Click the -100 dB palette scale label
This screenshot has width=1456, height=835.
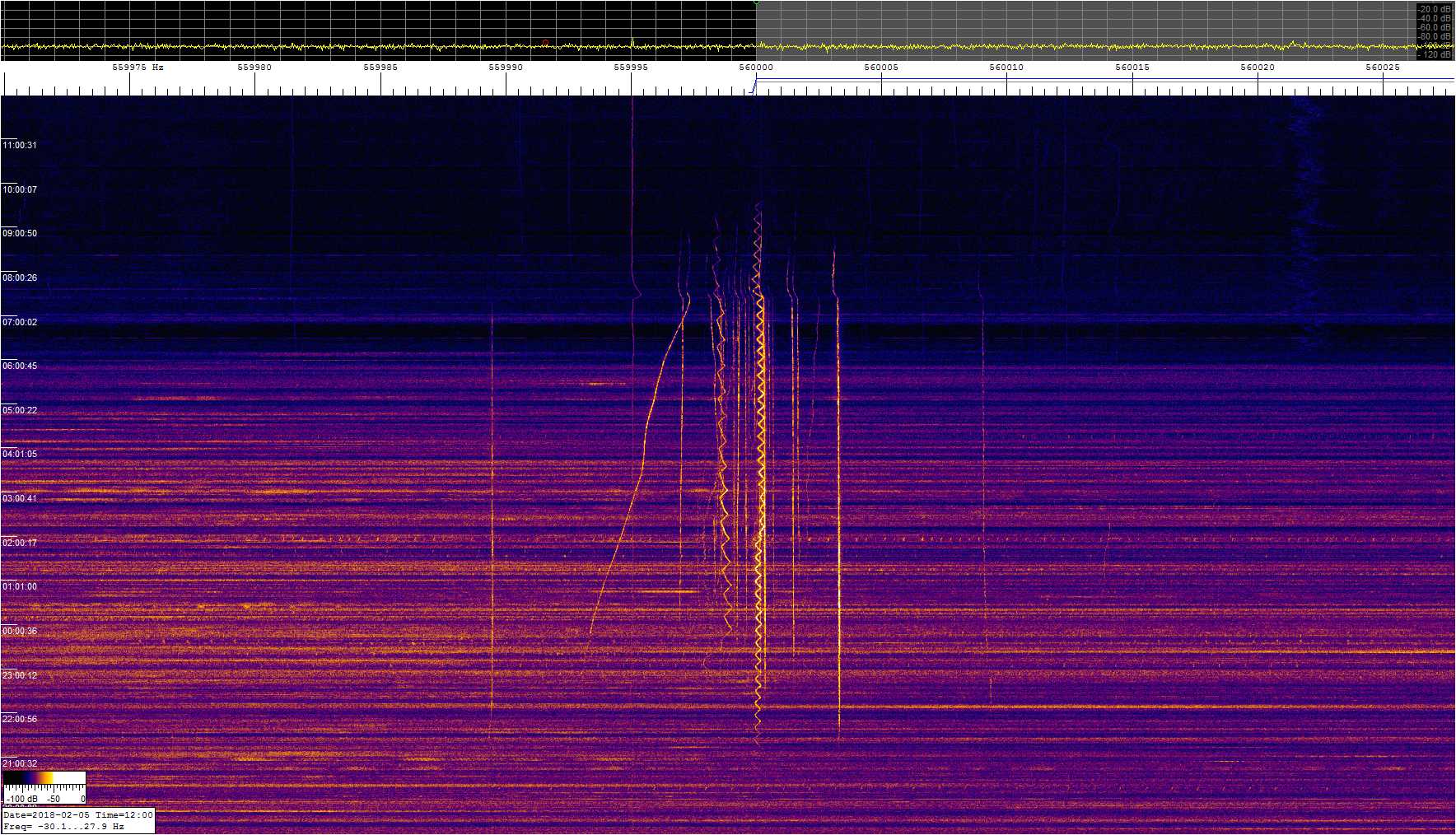[21, 799]
